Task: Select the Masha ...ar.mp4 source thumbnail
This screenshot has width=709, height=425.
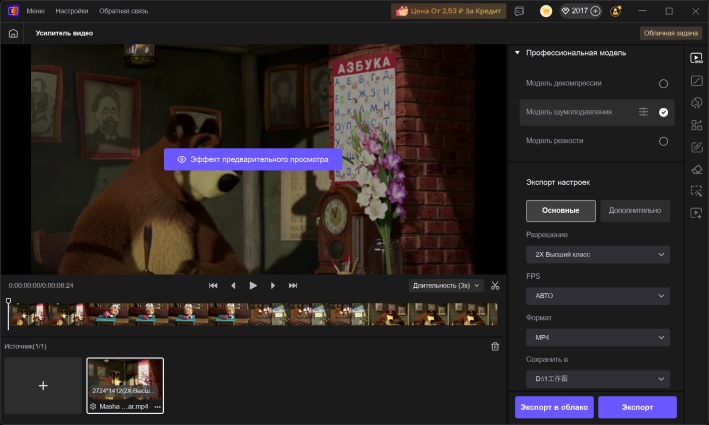Action: click(125, 386)
